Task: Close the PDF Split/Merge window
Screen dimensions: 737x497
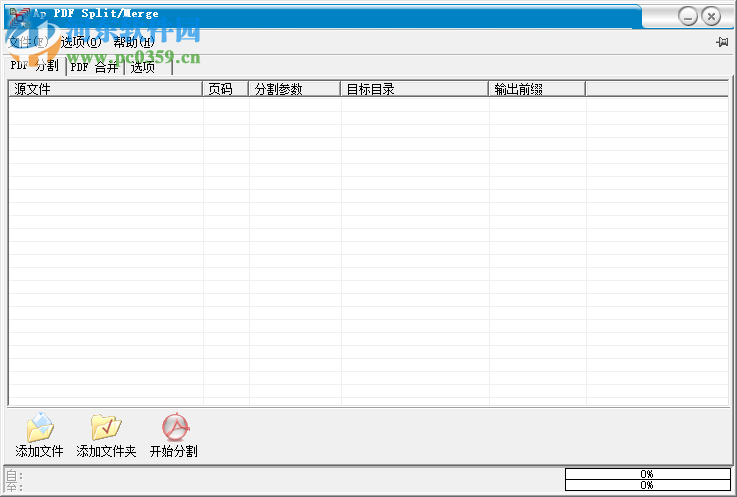Action: 711,16
